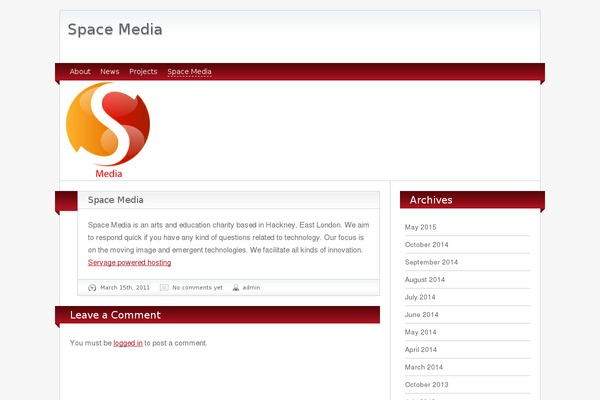This screenshot has width=600, height=400.
Task: Click the Space Media site title
Action: [x=115, y=29]
